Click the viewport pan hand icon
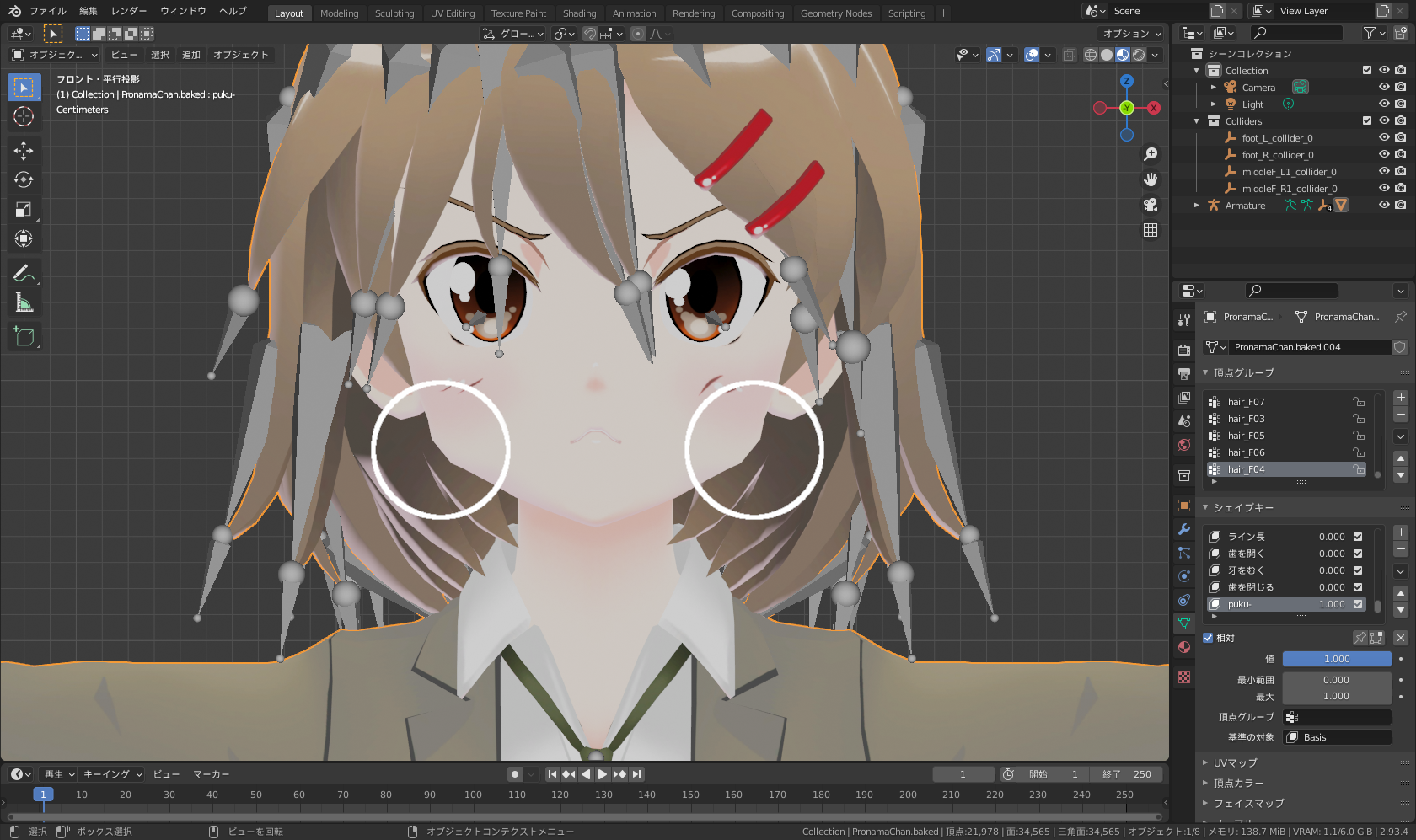The height and width of the screenshot is (840, 1416). click(x=1150, y=179)
